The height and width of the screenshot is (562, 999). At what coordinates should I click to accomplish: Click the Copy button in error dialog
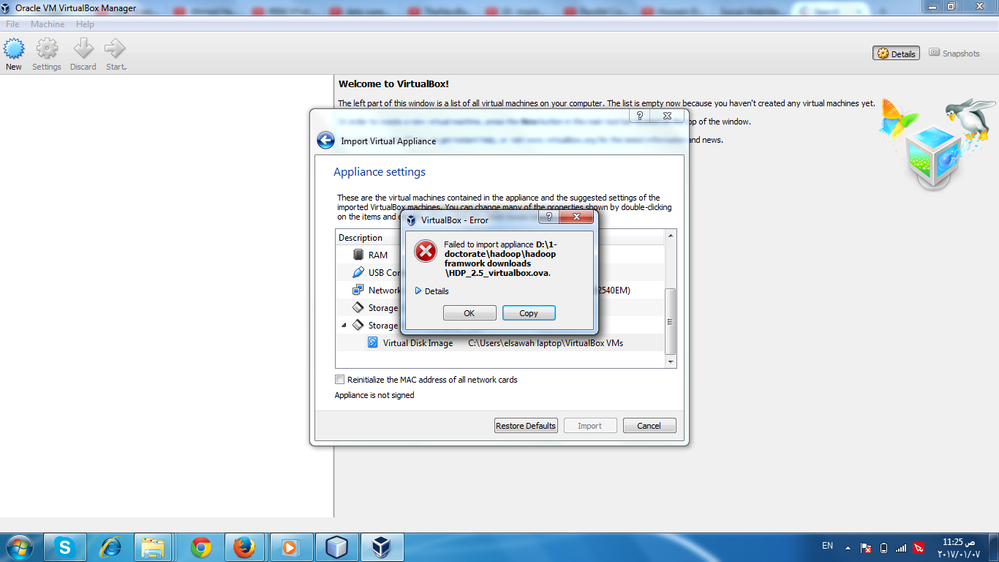coord(528,313)
